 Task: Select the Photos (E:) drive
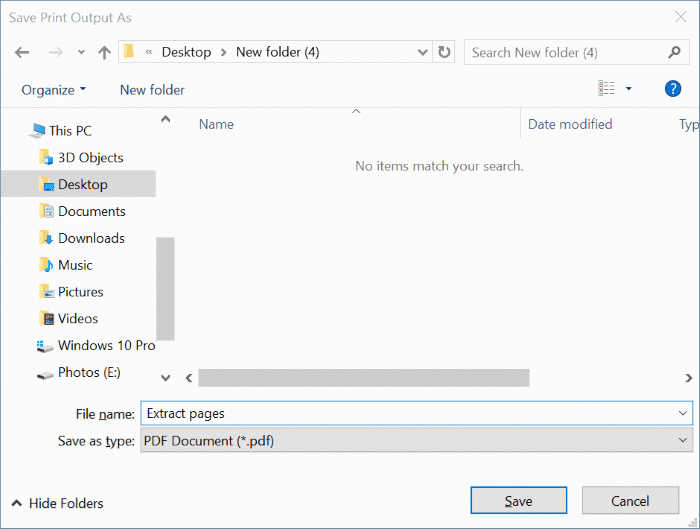point(89,372)
